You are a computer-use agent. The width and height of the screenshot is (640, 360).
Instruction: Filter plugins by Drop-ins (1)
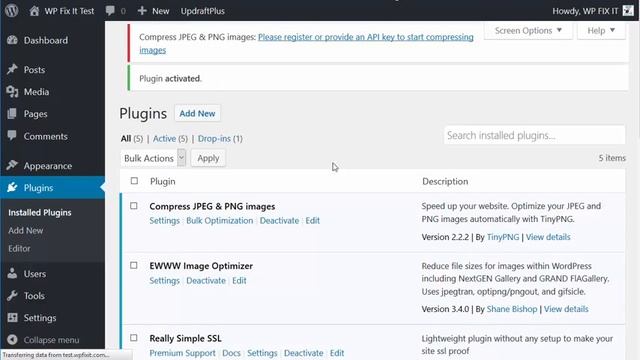(x=220, y=138)
